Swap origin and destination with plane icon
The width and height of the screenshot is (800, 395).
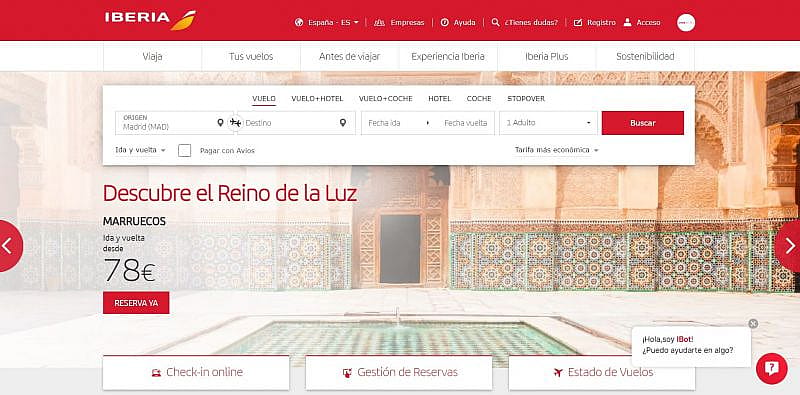coord(235,122)
